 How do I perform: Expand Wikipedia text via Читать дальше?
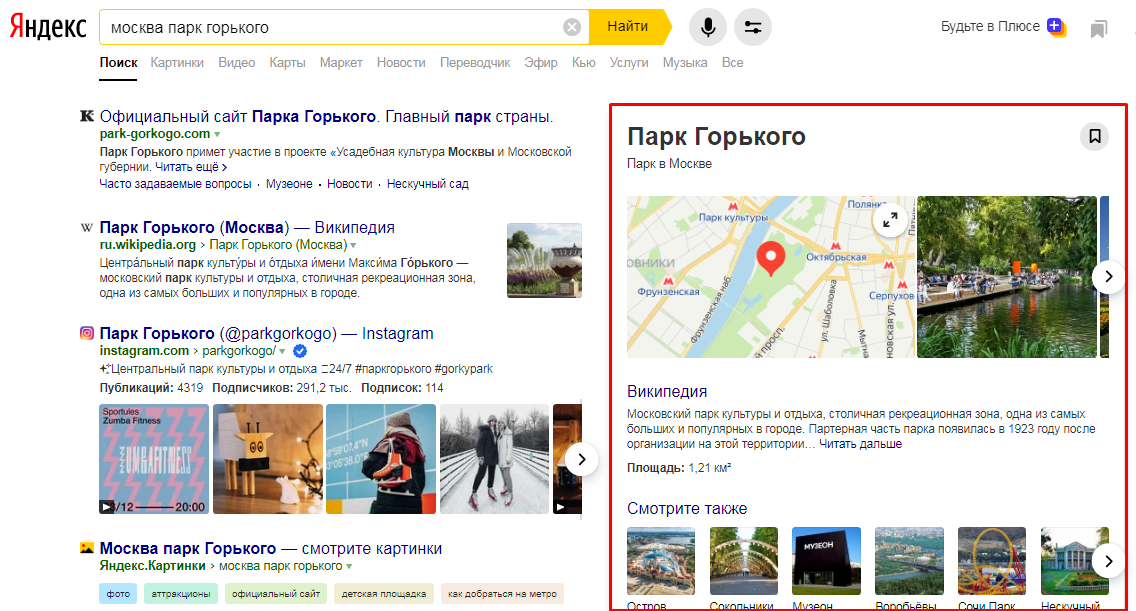[x=860, y=444]
